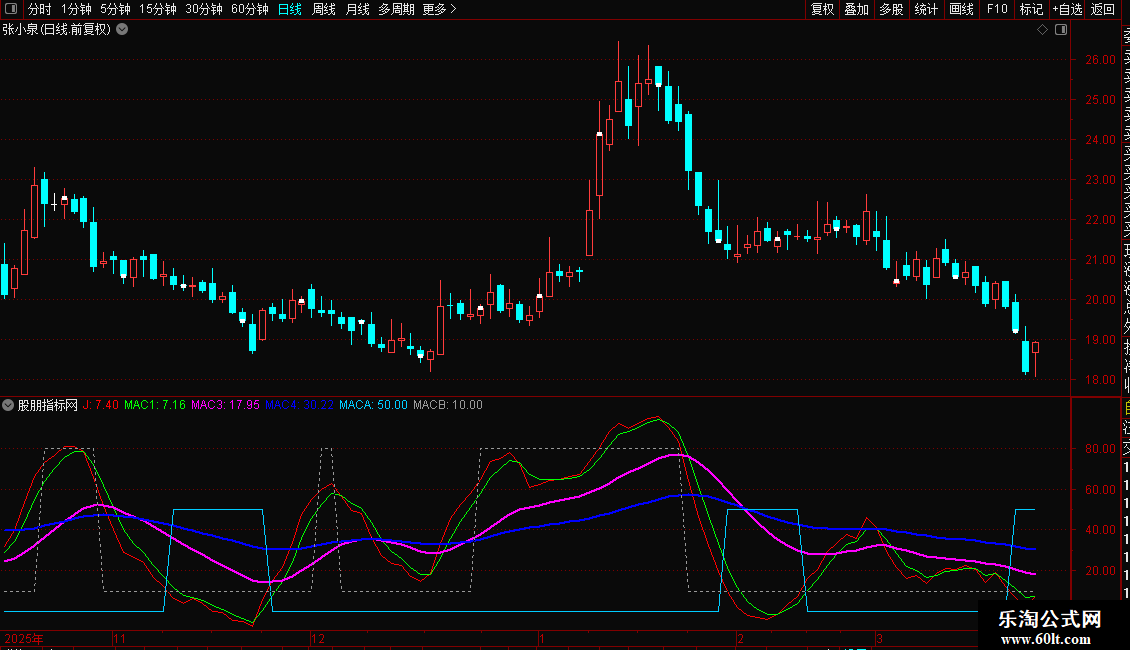Select the 月线 monthly chart tab
This screenshot has width=1130, height=650.
(357, 10)
